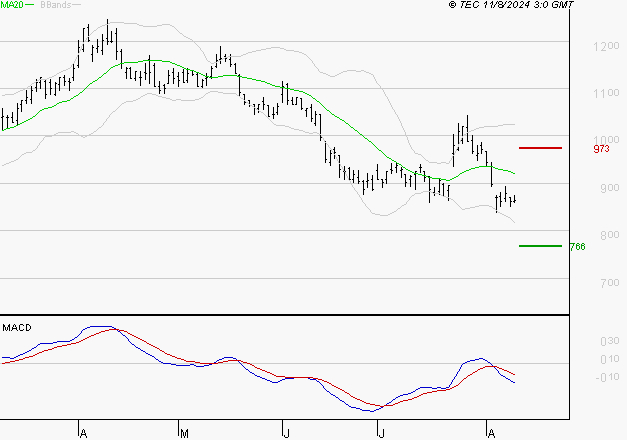The height and width of the screenshot is (440, 627).
Task: Click the first A month label
Action: click(x=83, y=434)
